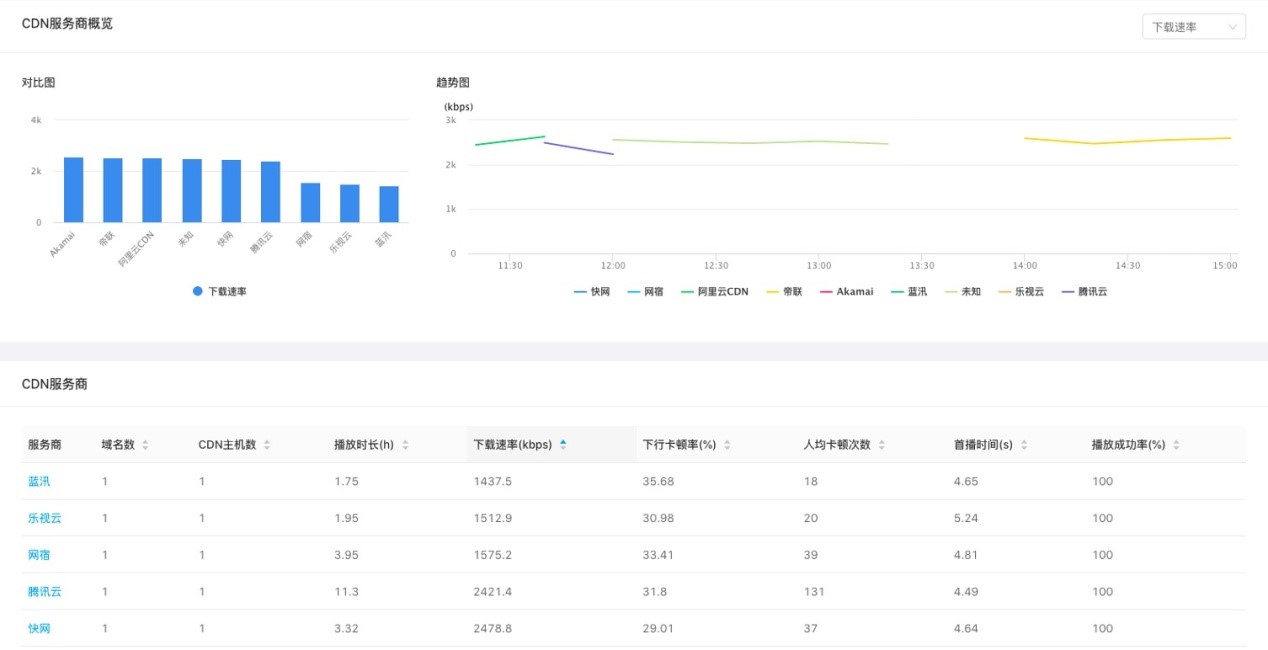Click the green 阿里云CDN trend line
Image resolution: width=1268 pixels, height=650 pixels.
pyautogui.click(x=510, y=141)
